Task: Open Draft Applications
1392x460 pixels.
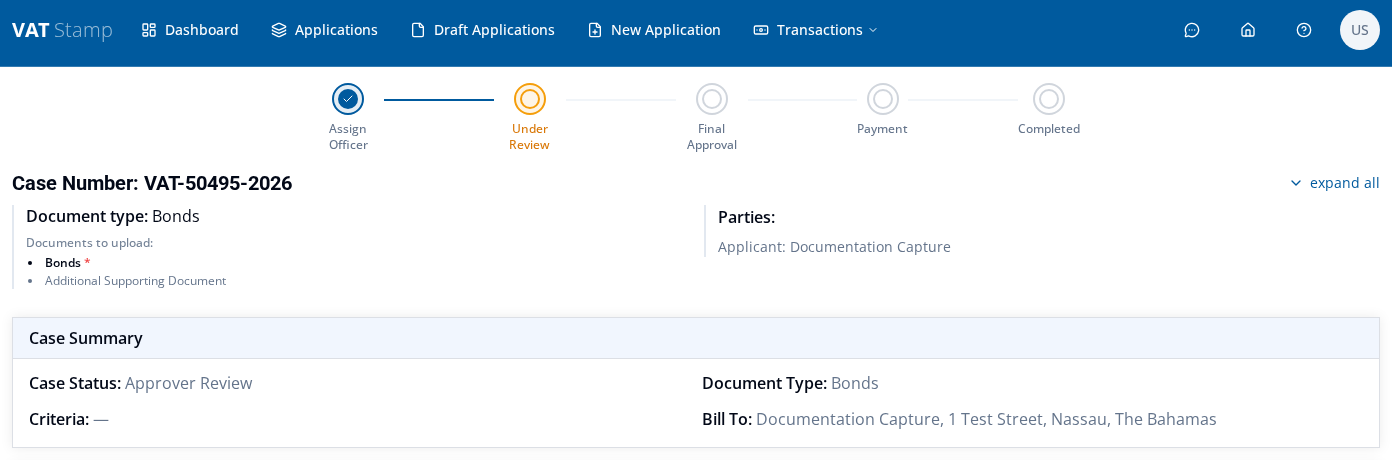Action: [x=482, y=30]
